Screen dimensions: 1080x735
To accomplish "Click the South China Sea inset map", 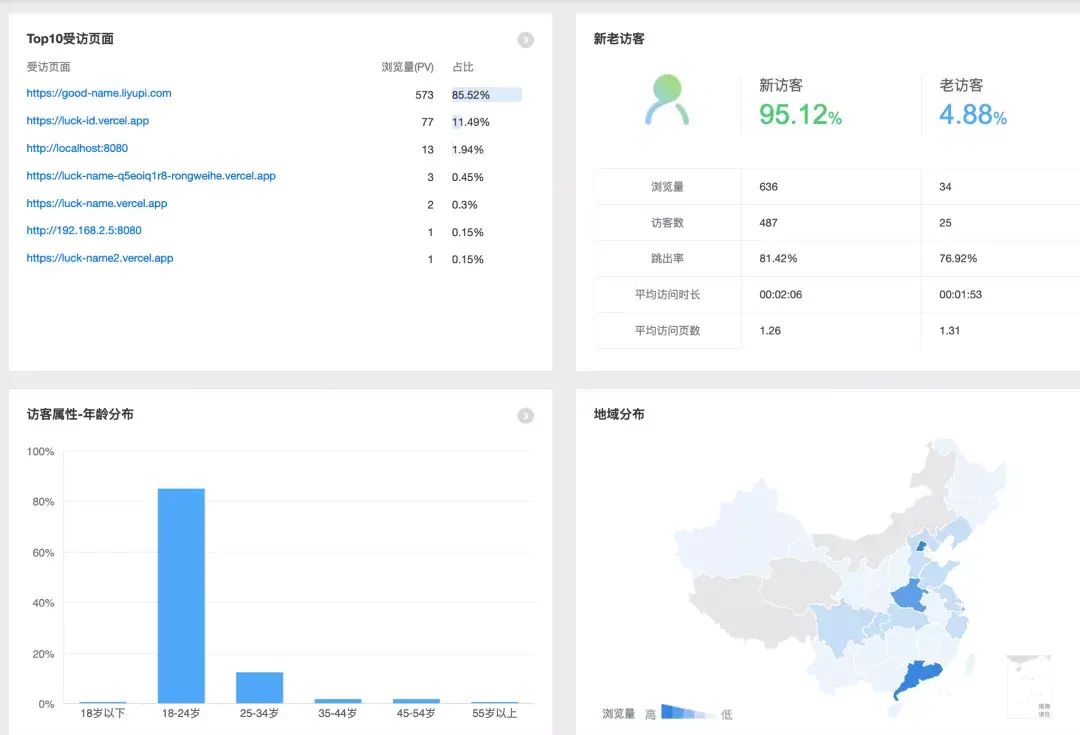I will [1029, 686].
